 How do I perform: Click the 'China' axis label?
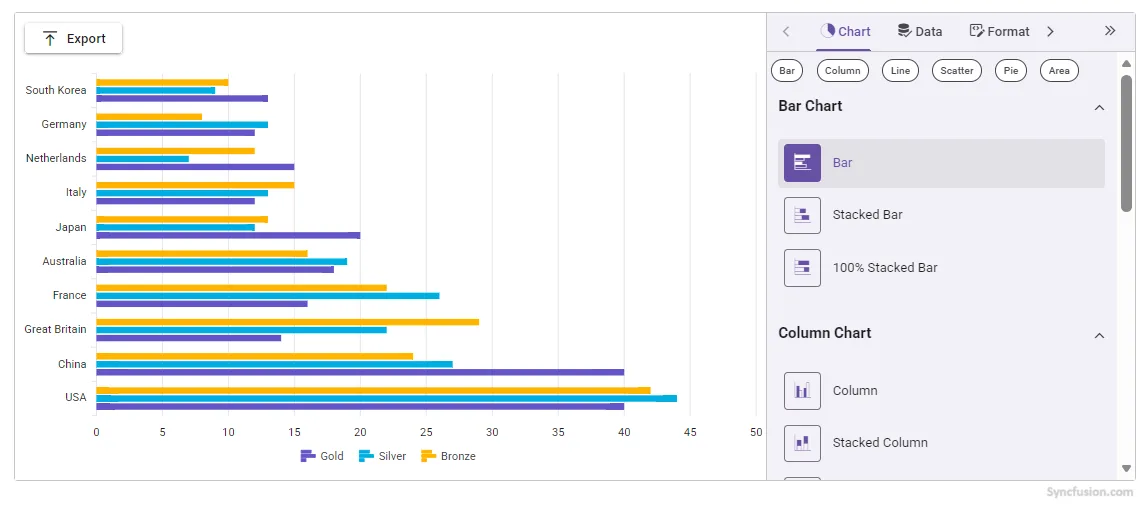72,364
